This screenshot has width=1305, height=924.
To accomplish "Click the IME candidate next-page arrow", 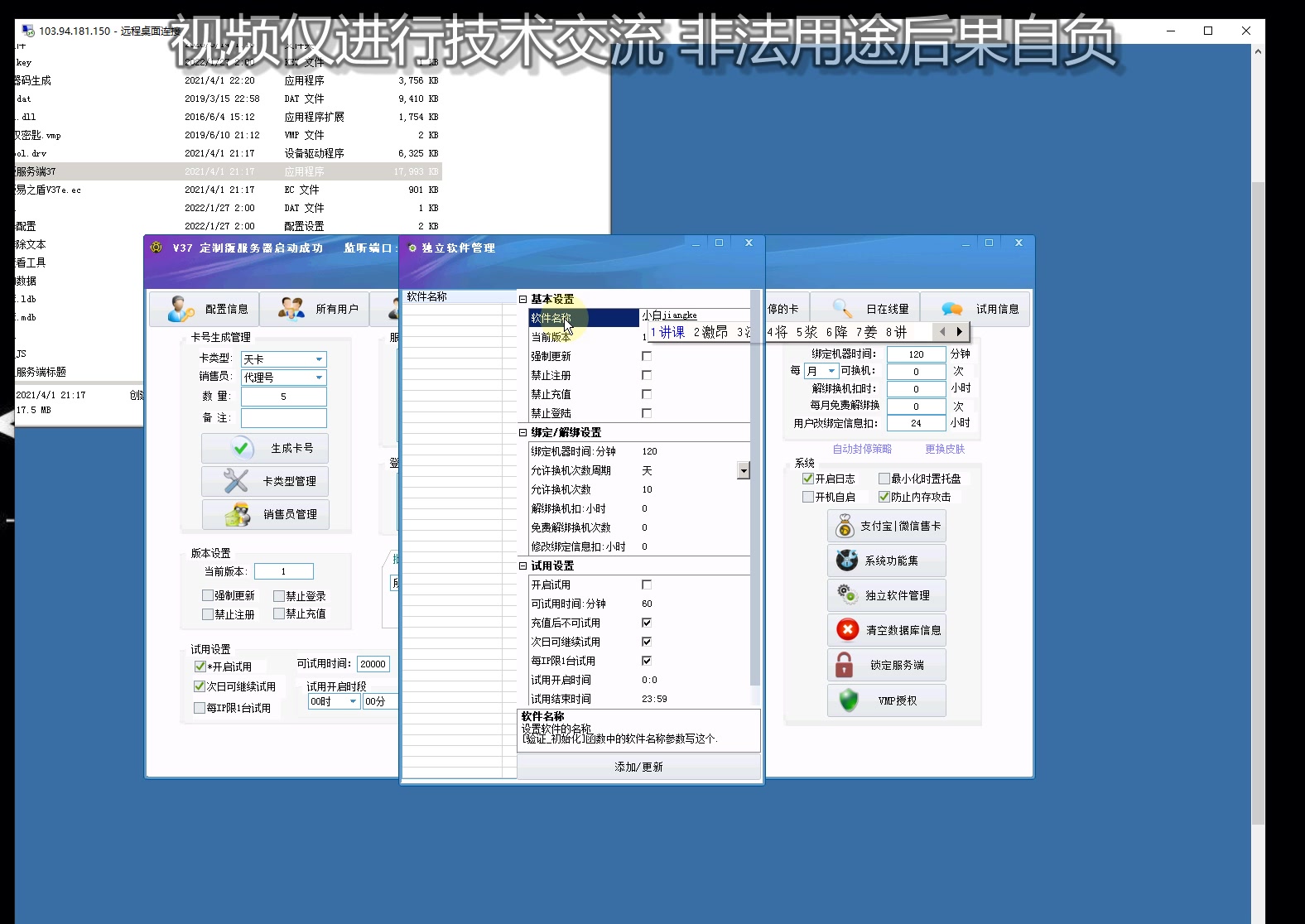I will pyautogui.click(x=959, y=331).
